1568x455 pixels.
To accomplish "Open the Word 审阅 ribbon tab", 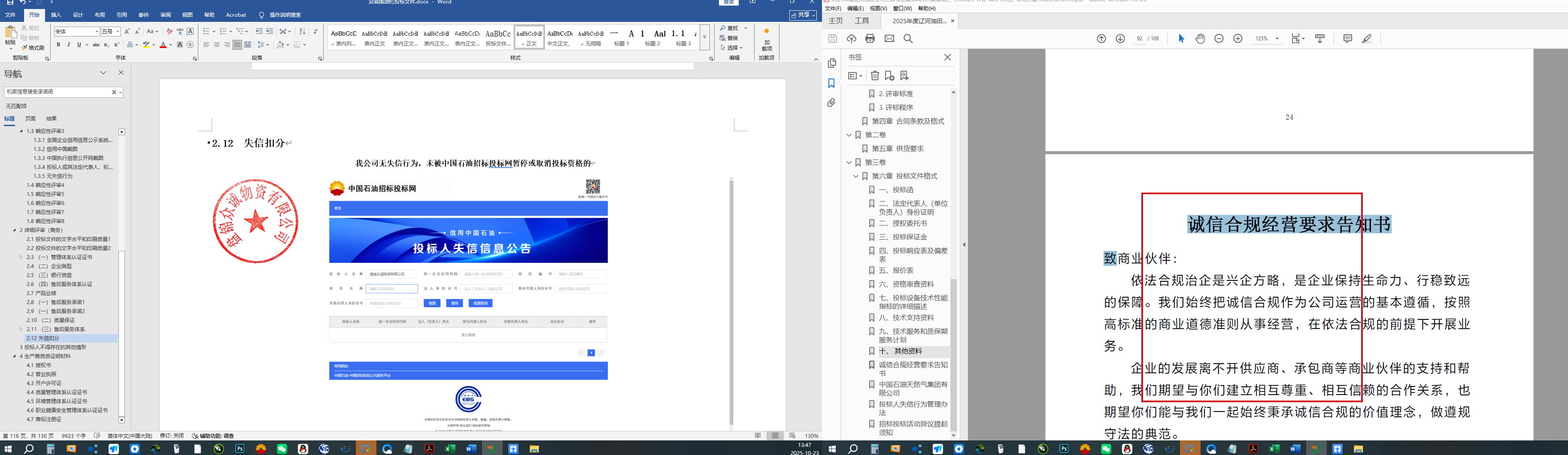I will tap(166, 15).
